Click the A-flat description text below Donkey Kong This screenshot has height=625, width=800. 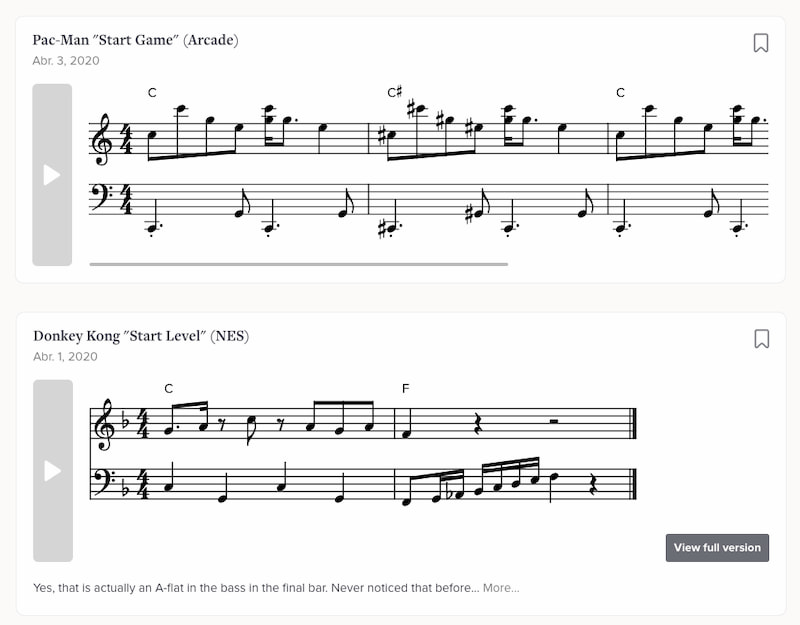[x=255, y=587]
